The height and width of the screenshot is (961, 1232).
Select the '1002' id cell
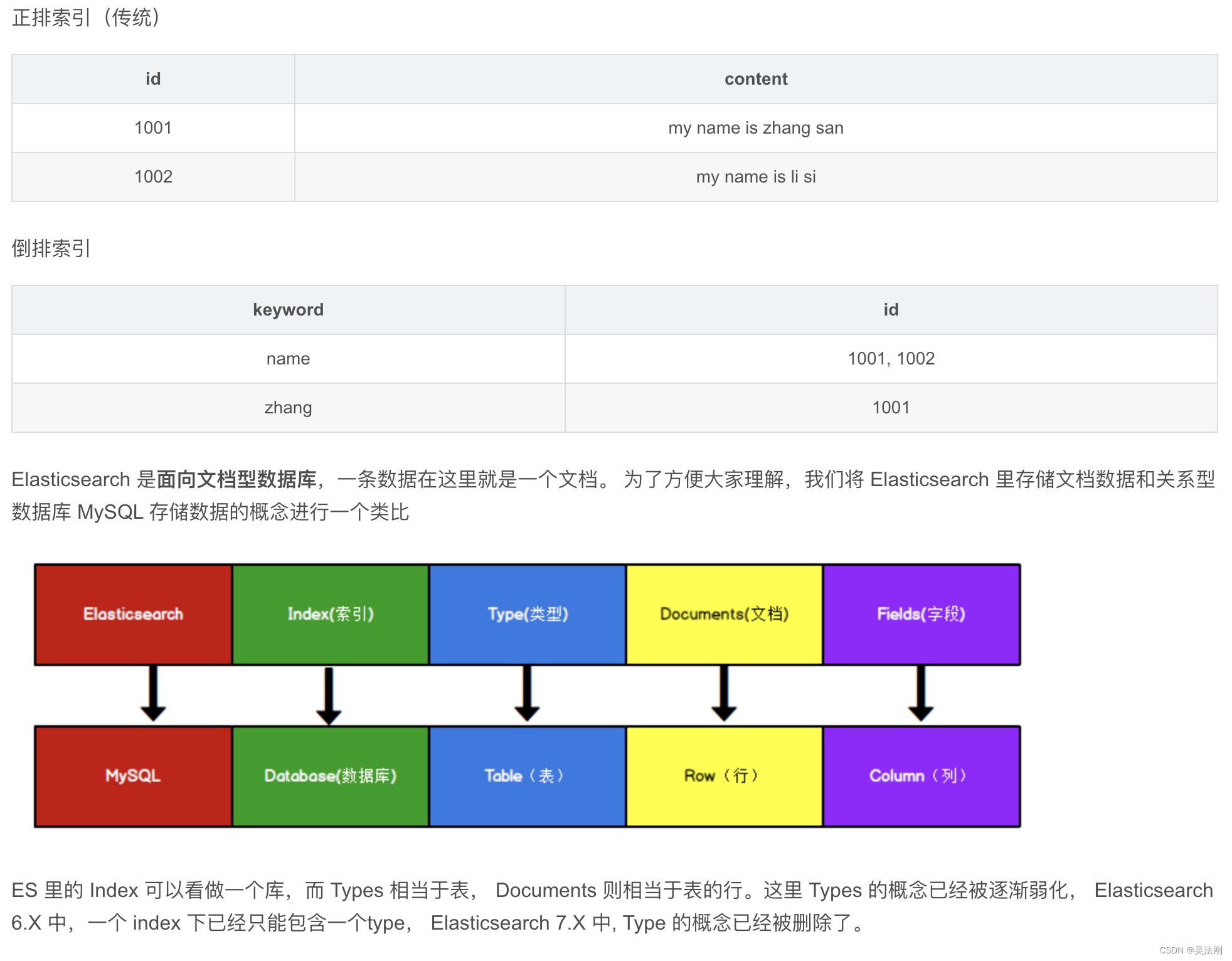click(153, 177)
